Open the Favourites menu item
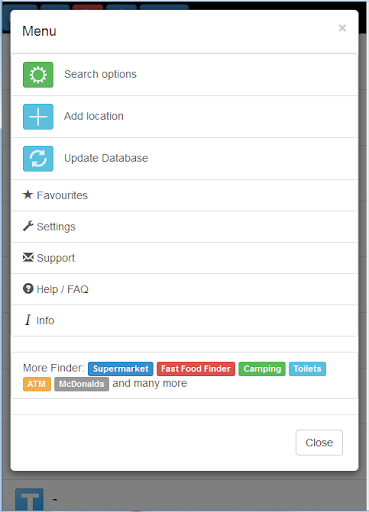Screen dimensions: 369x512 click(184, 195)
